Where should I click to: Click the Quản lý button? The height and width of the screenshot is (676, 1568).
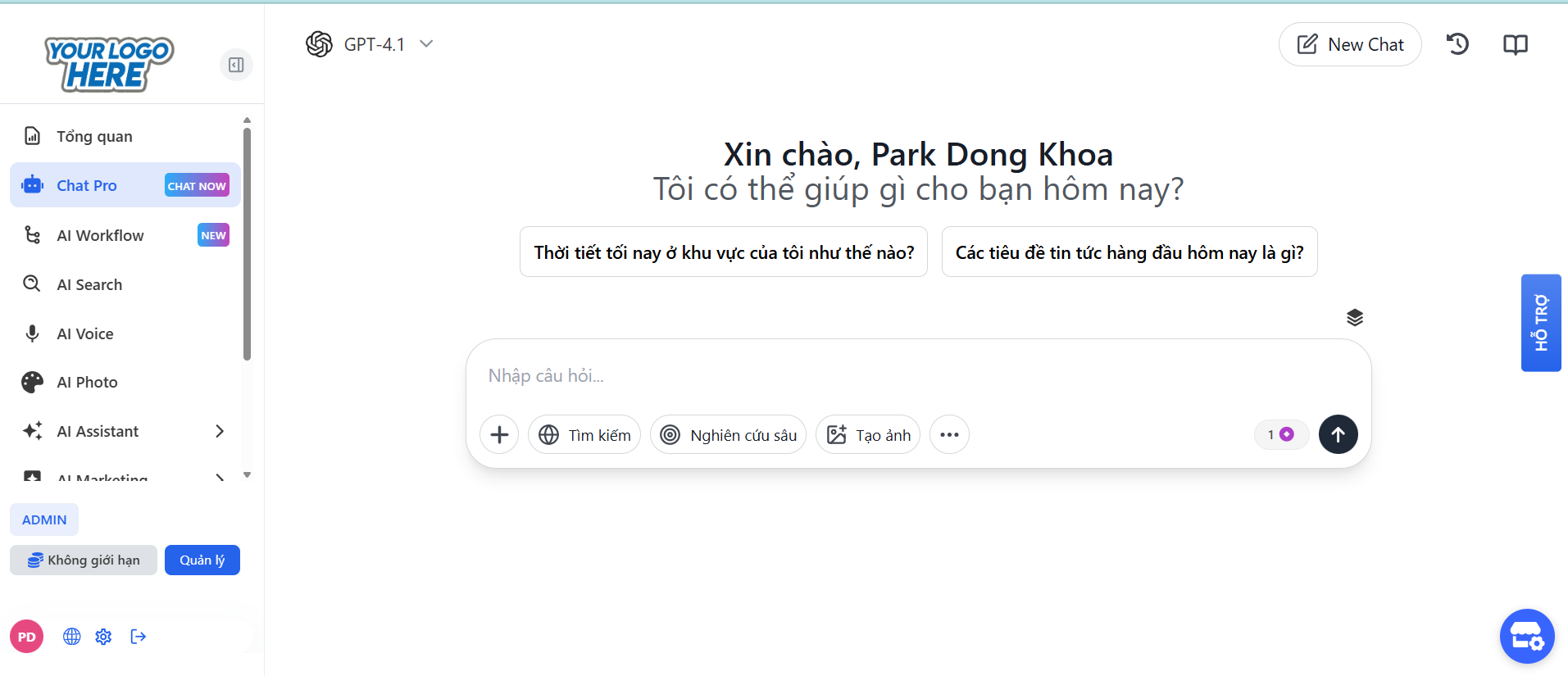202,560
